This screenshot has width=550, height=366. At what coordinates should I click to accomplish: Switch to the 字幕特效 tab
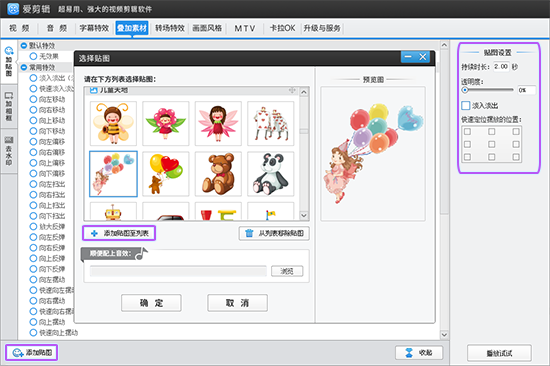(x=94, y=28)
